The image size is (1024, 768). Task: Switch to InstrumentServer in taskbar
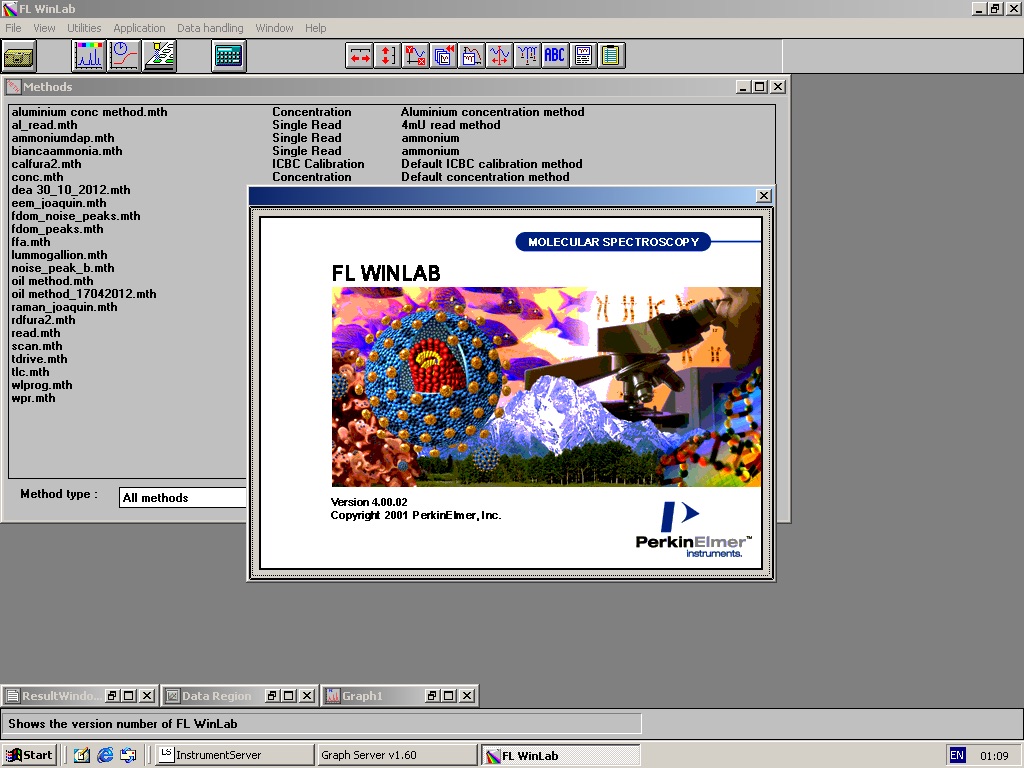click(235, 755)
